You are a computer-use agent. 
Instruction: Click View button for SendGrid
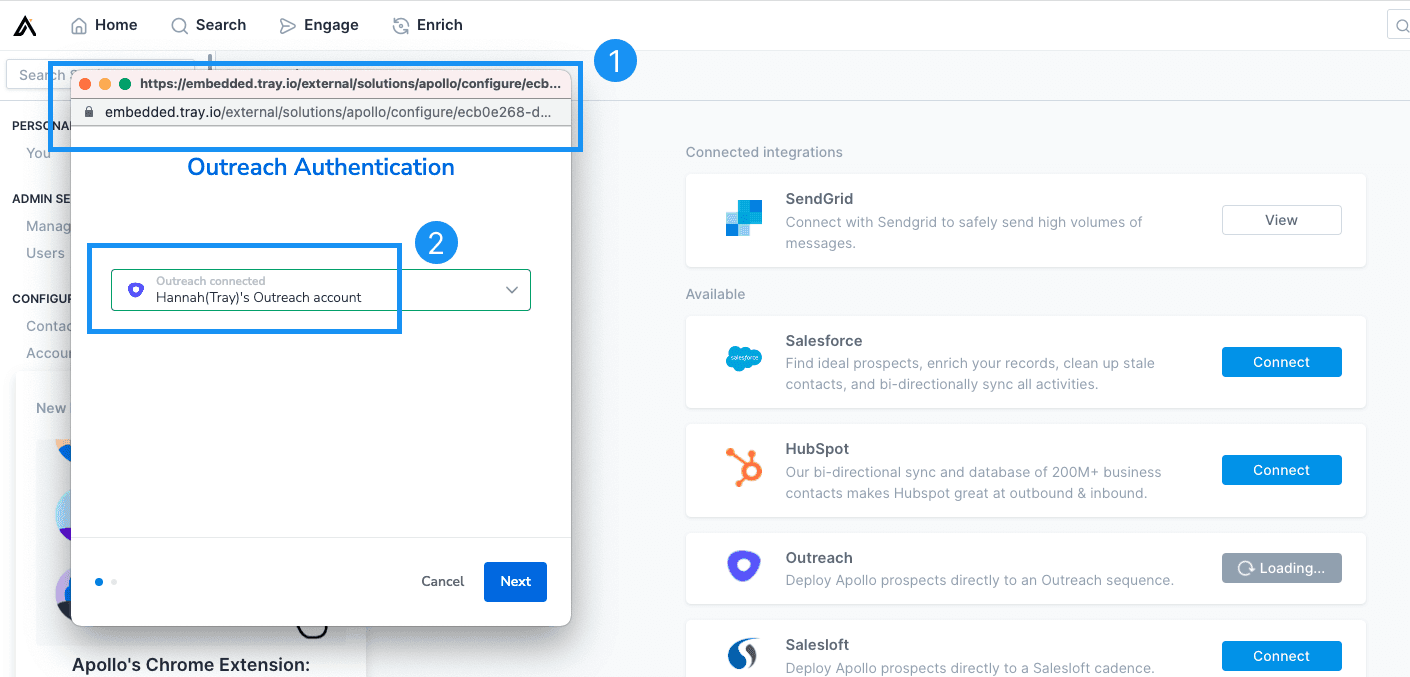1281,220
